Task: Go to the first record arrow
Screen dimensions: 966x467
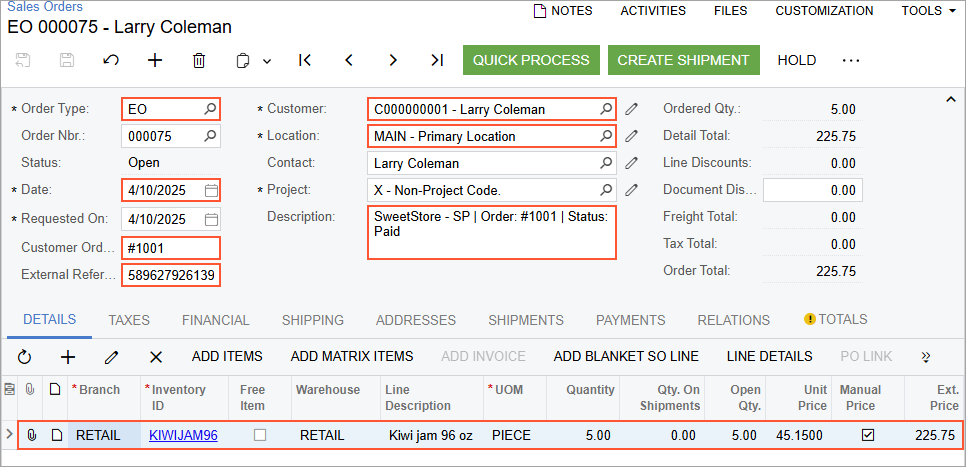Action: pos(305,60)
